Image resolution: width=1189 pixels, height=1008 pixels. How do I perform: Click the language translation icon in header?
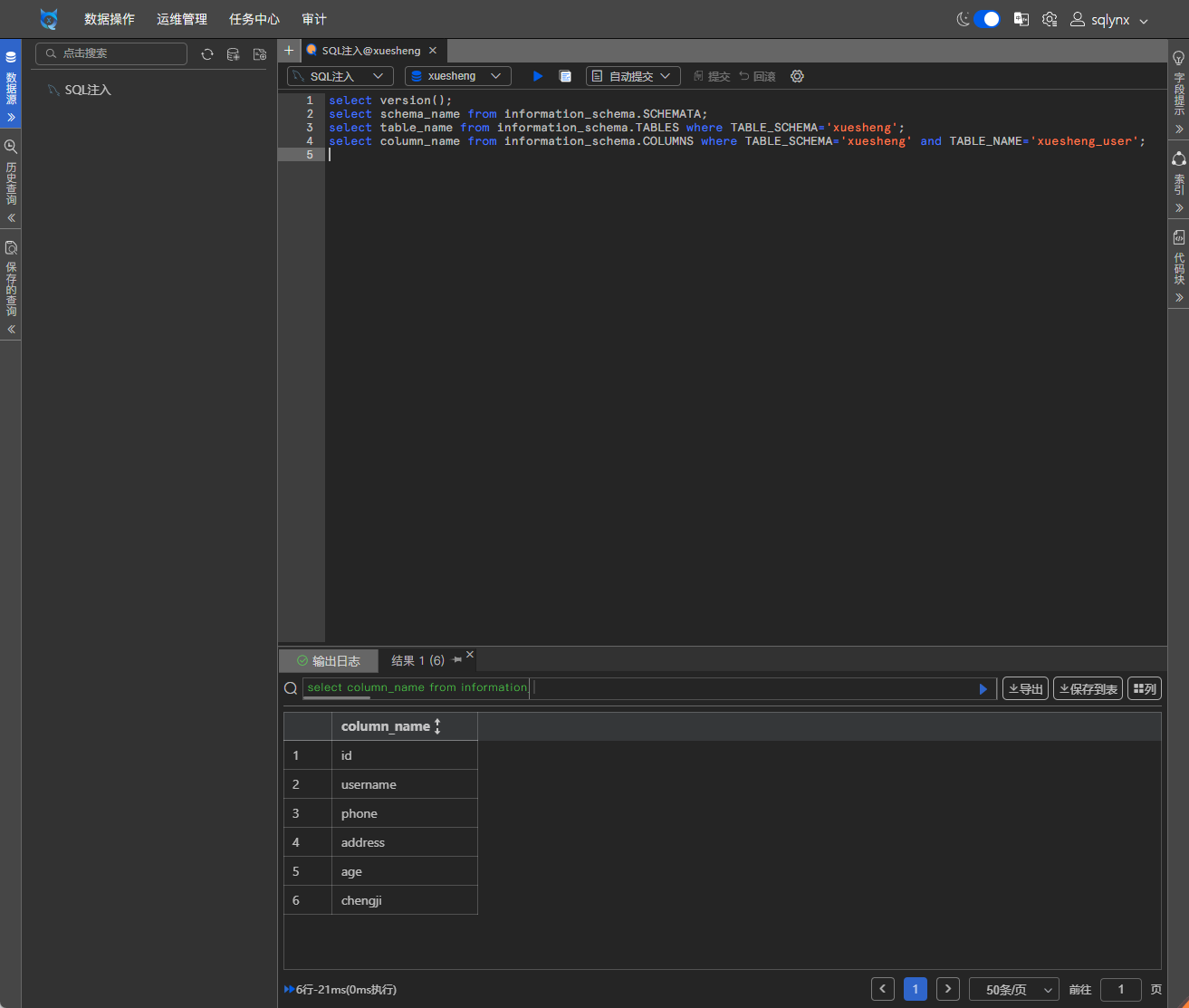click(x=1021, y=19)
